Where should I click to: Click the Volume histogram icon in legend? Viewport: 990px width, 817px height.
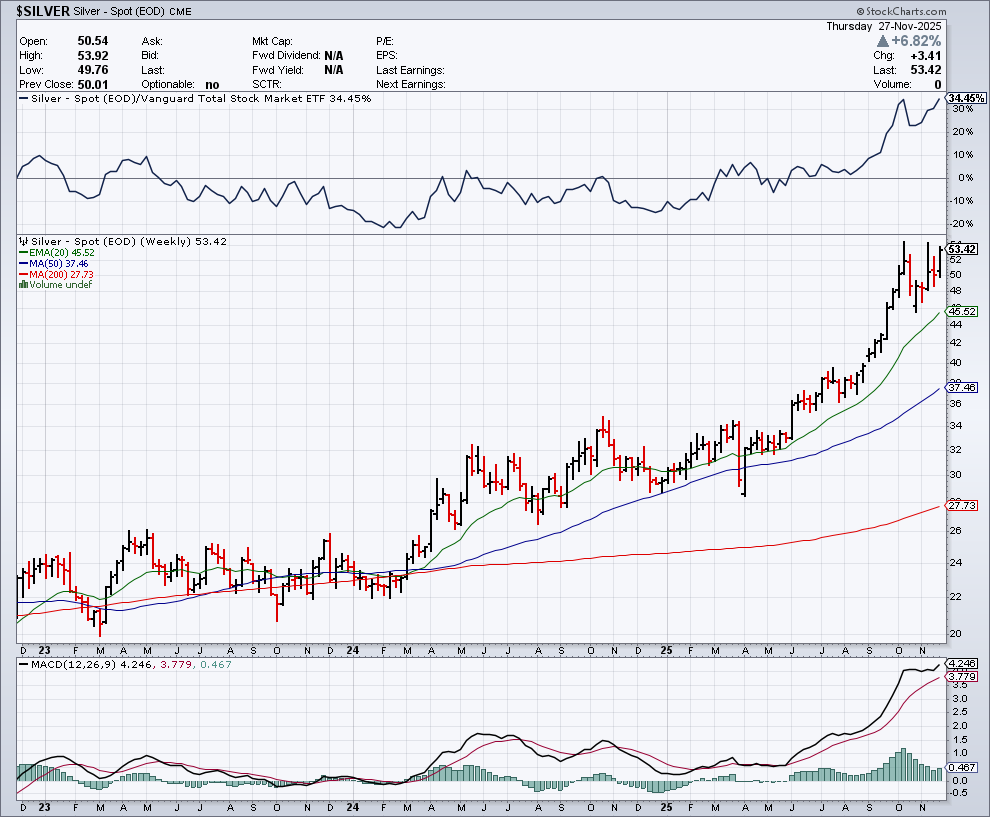pyautogui.click(x=24, y=285)
